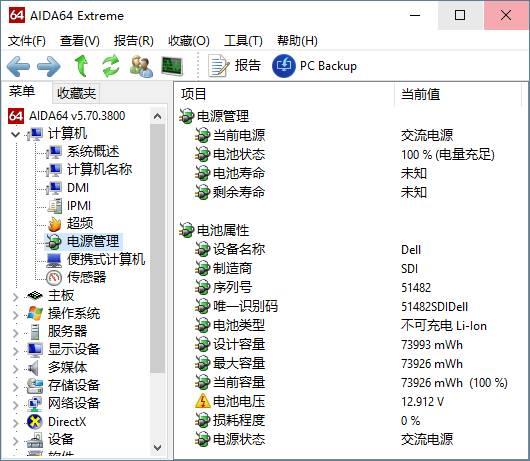Expand the DirectX tree node

coord(15,422)
